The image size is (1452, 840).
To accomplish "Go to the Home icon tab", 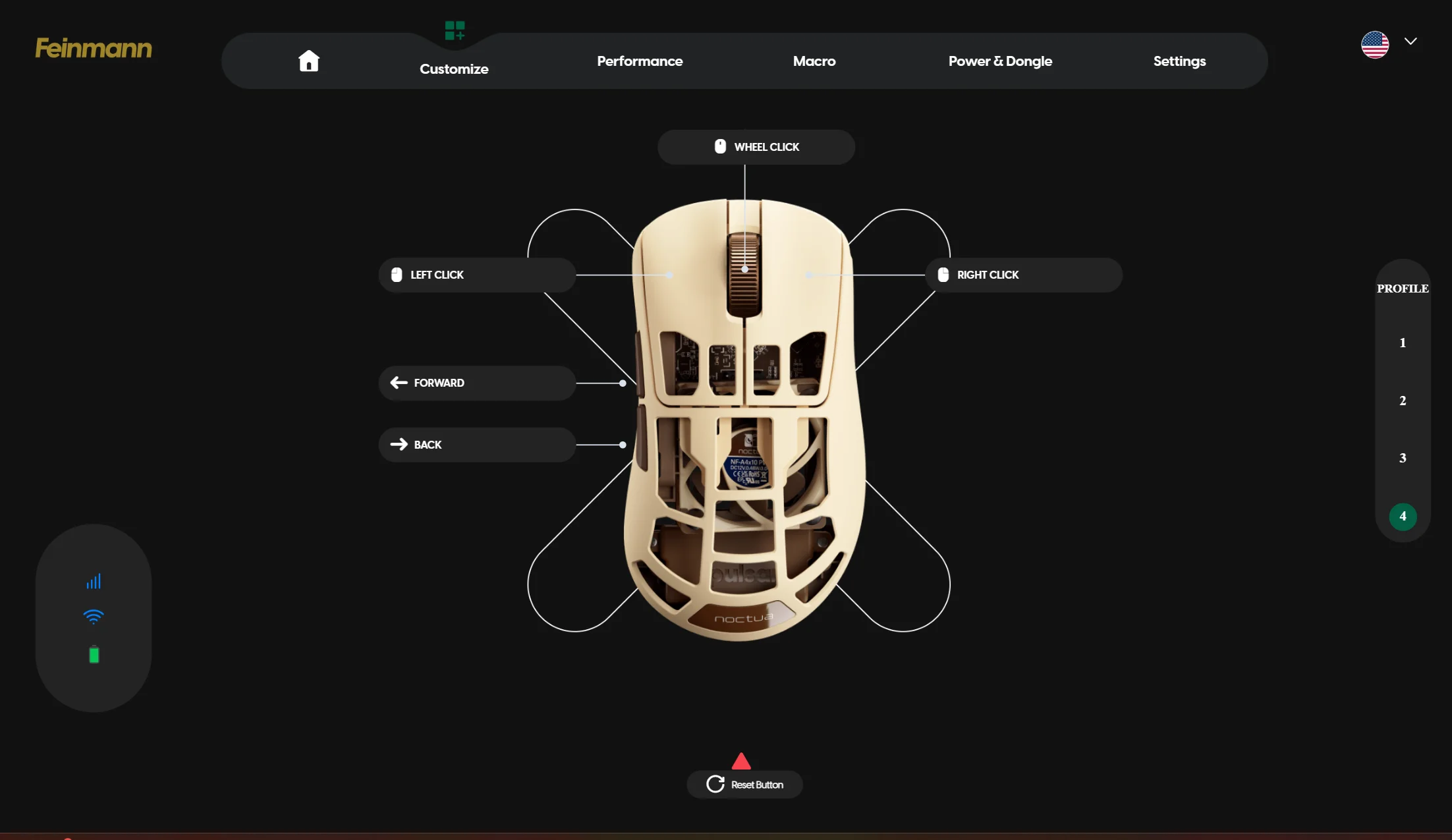I will tap(308, 61).
